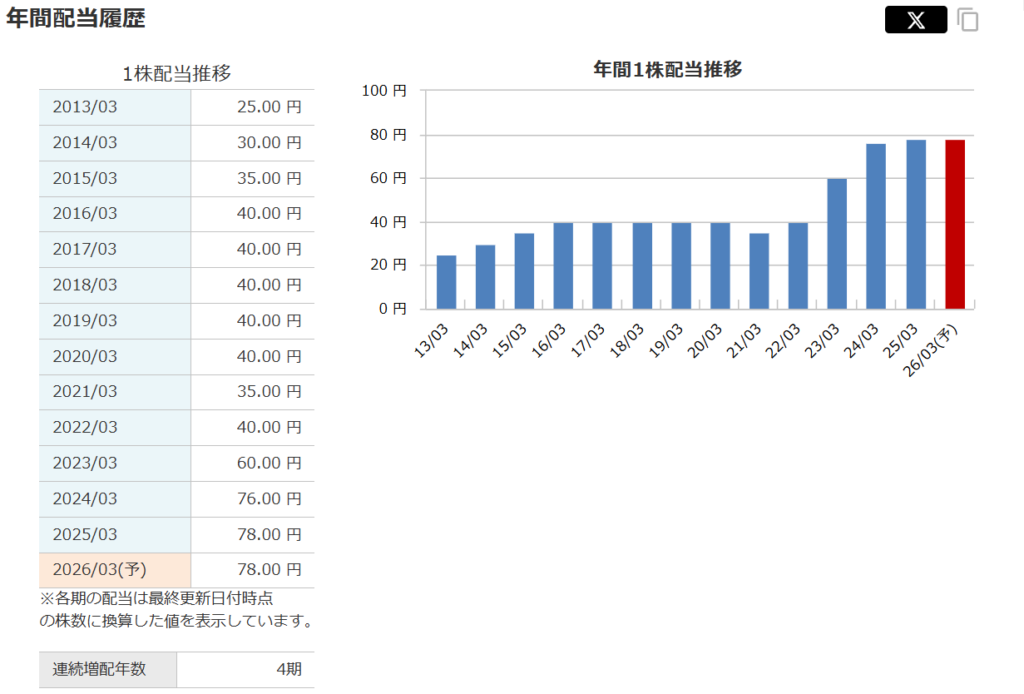Select the 2013/03 row in table
Image resolution: width=1024 pixels, height=694 pixels.
click(115, 107)
